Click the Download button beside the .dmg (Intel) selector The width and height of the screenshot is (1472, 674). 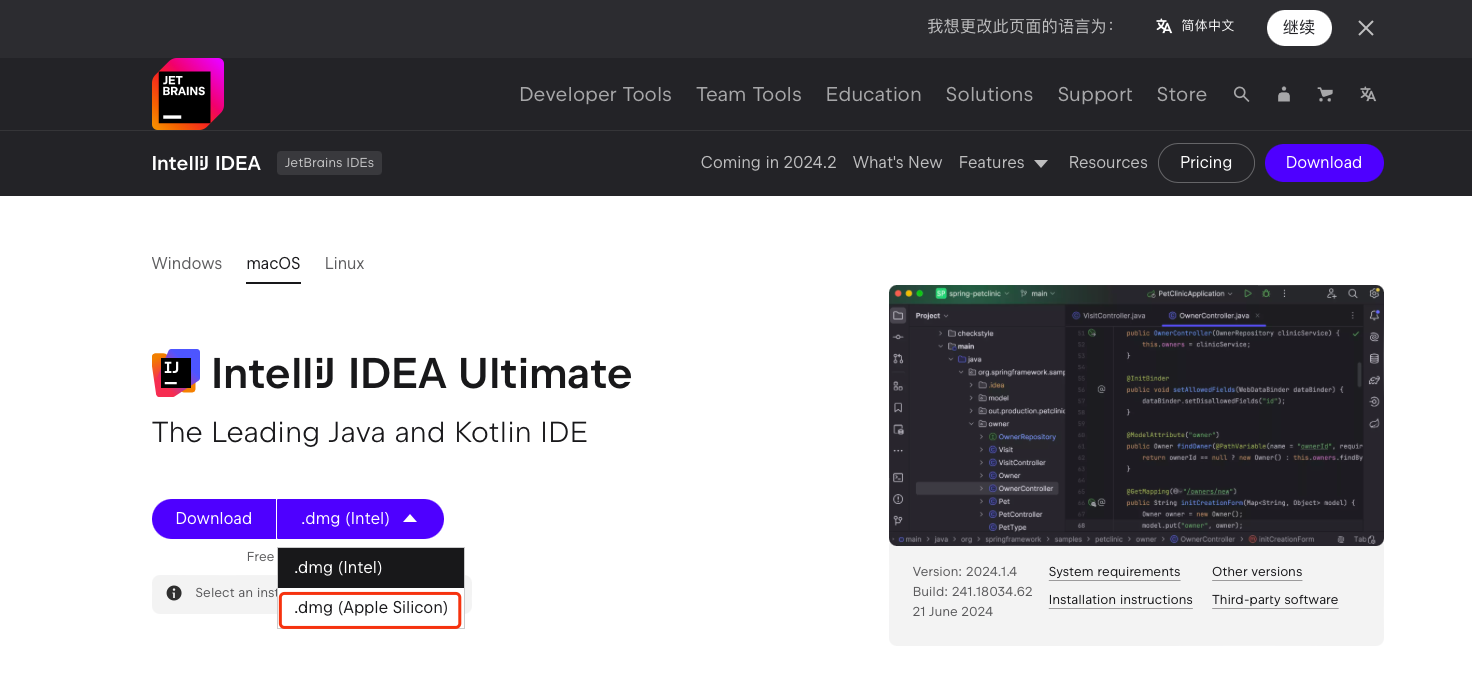click(x=214, y=519)
